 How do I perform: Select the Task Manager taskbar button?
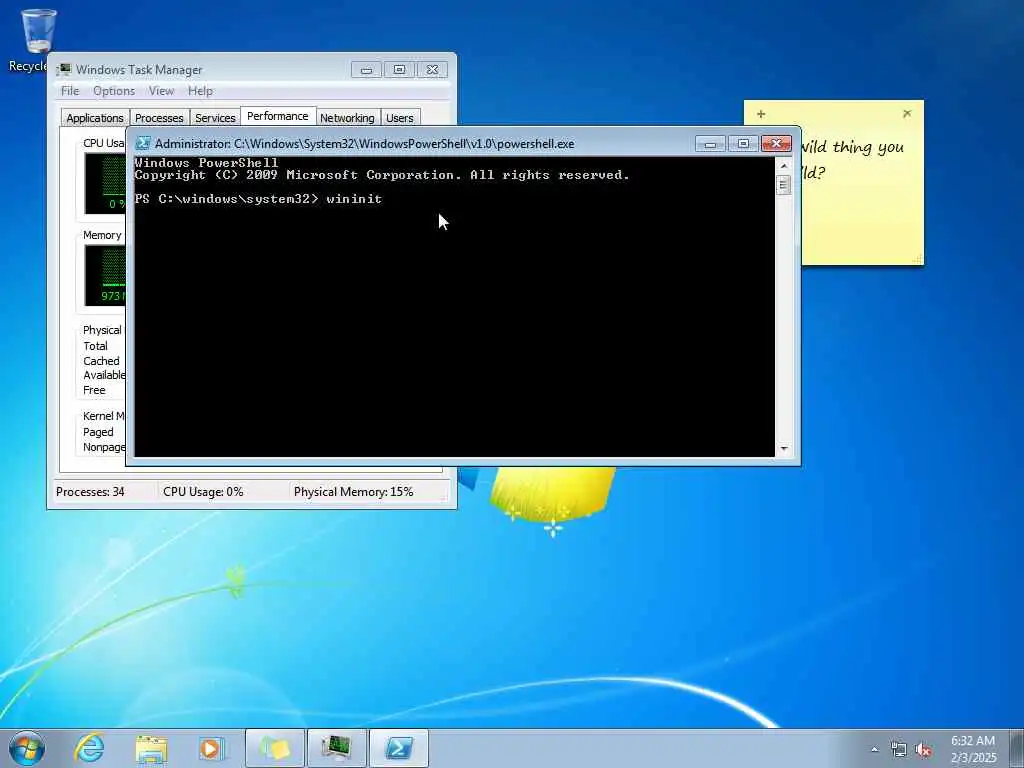pos(336,748)
